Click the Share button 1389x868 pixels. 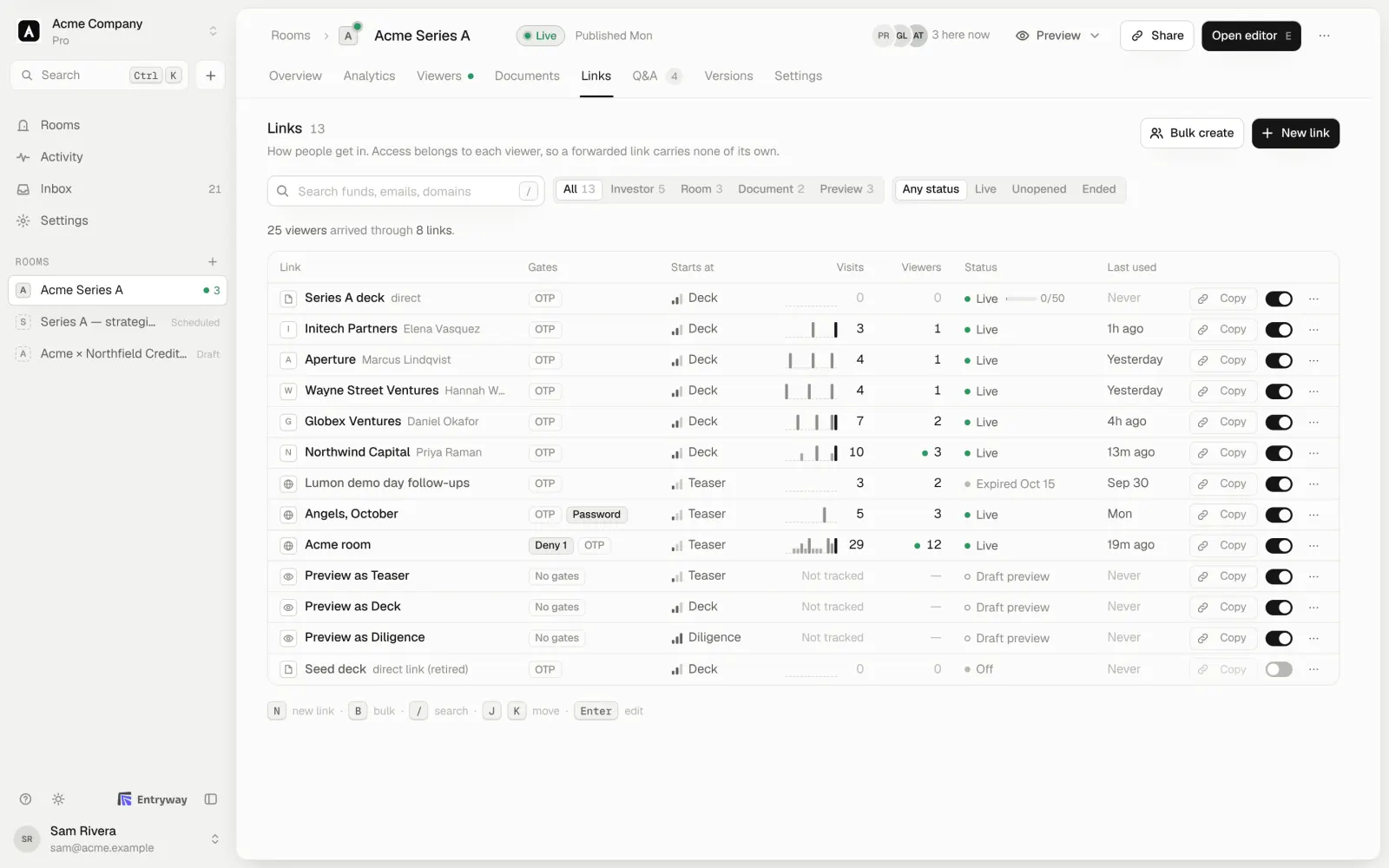tap(1157, 36)
